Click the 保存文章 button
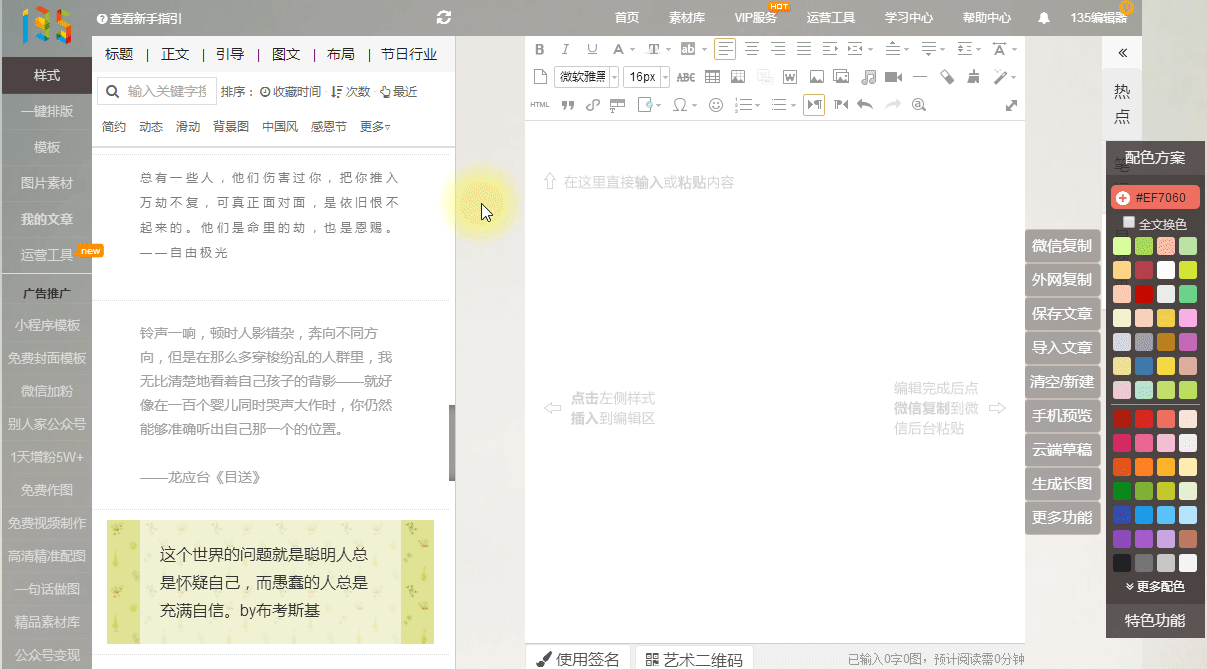 pos(1062,314)
